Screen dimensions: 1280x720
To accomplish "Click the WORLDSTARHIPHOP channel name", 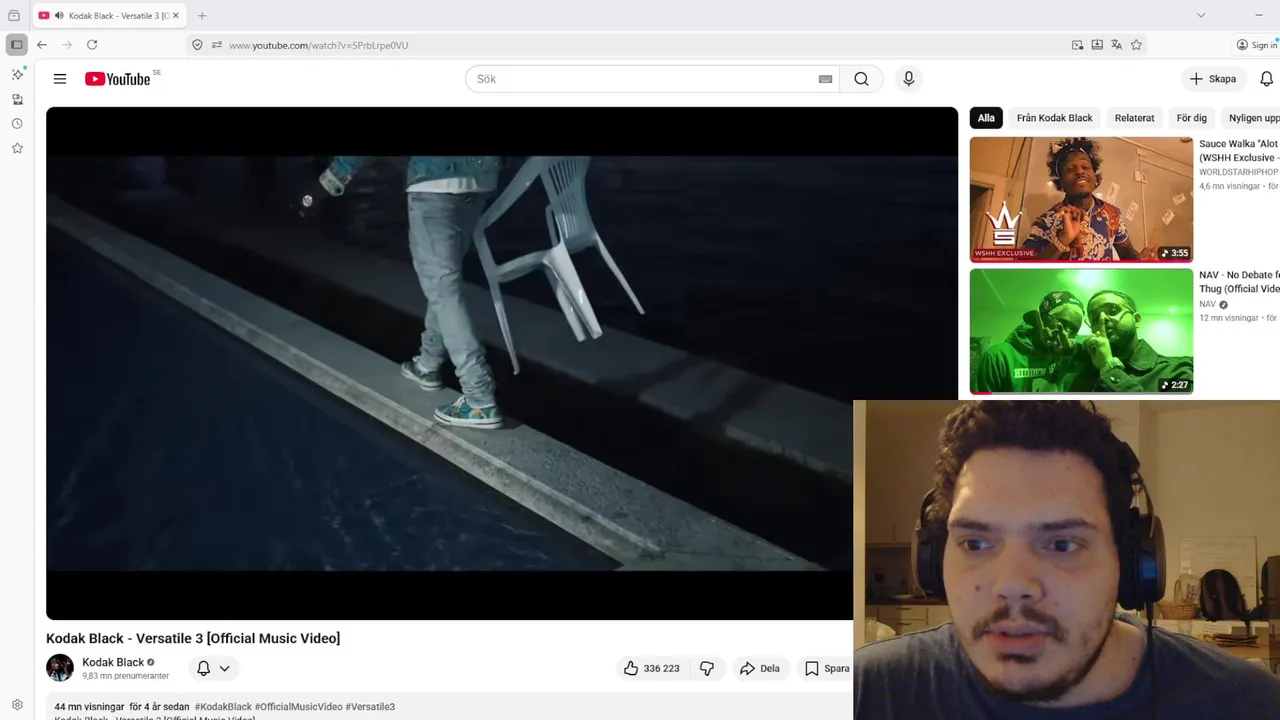I will (x=1239, y=172).
